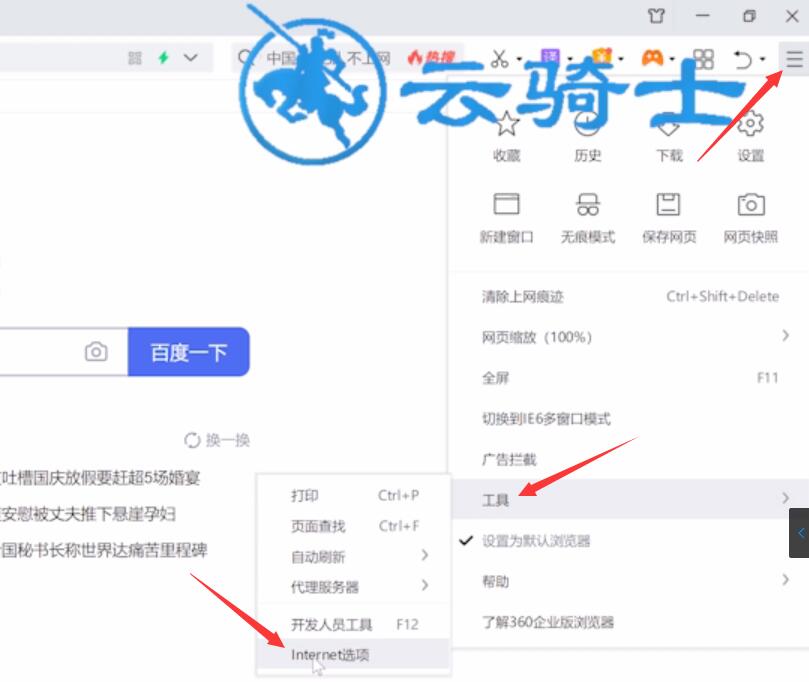Start Incognito mode (无痕模式) icon

coord(588,204)
